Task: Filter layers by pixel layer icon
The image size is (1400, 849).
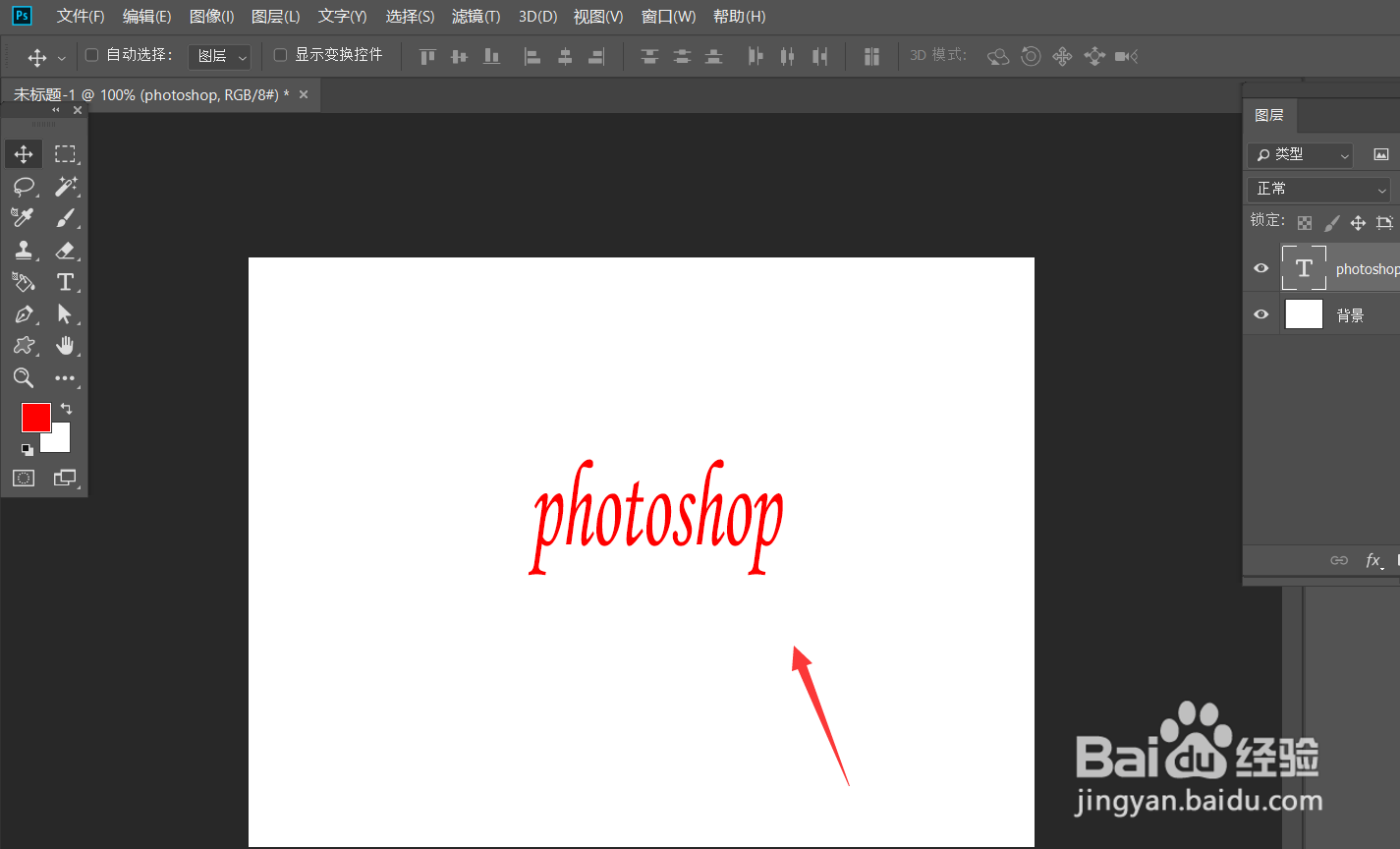Action: [x=1381, y=154]
